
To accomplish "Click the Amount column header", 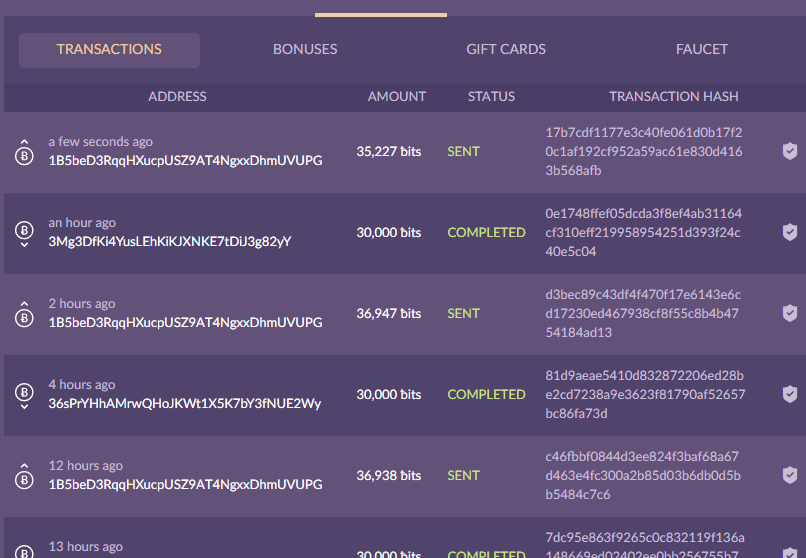I will pyautogui.click(x=397, y=97).
